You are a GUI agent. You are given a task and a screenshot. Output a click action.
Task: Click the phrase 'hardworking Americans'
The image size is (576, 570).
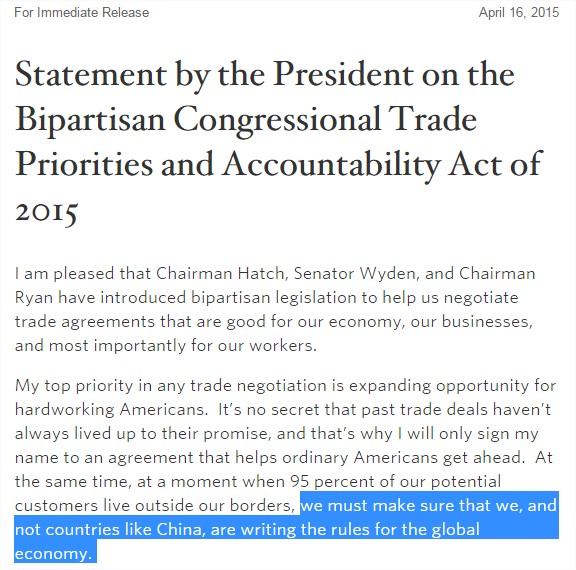point(111,410)
